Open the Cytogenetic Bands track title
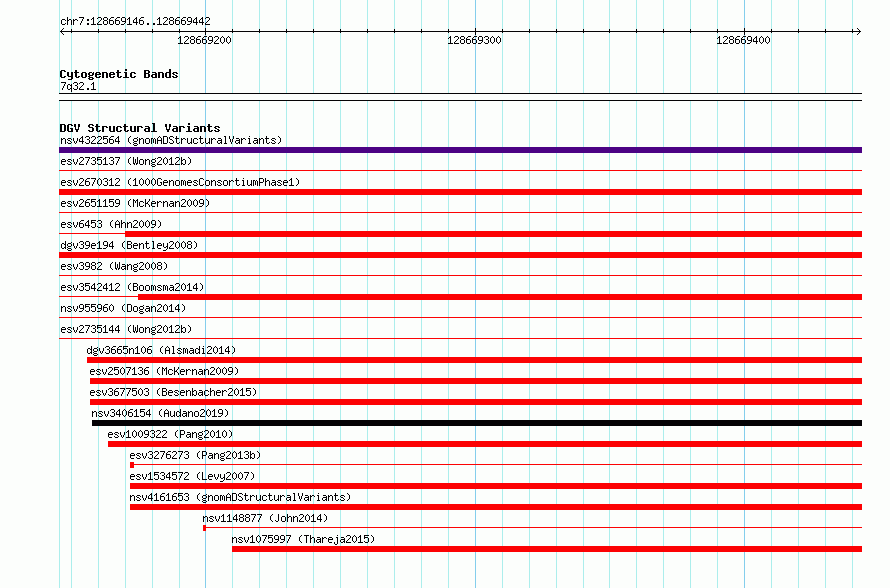This screenshot has height=588, width=890. pyautogui.click(x=119, y=74)
